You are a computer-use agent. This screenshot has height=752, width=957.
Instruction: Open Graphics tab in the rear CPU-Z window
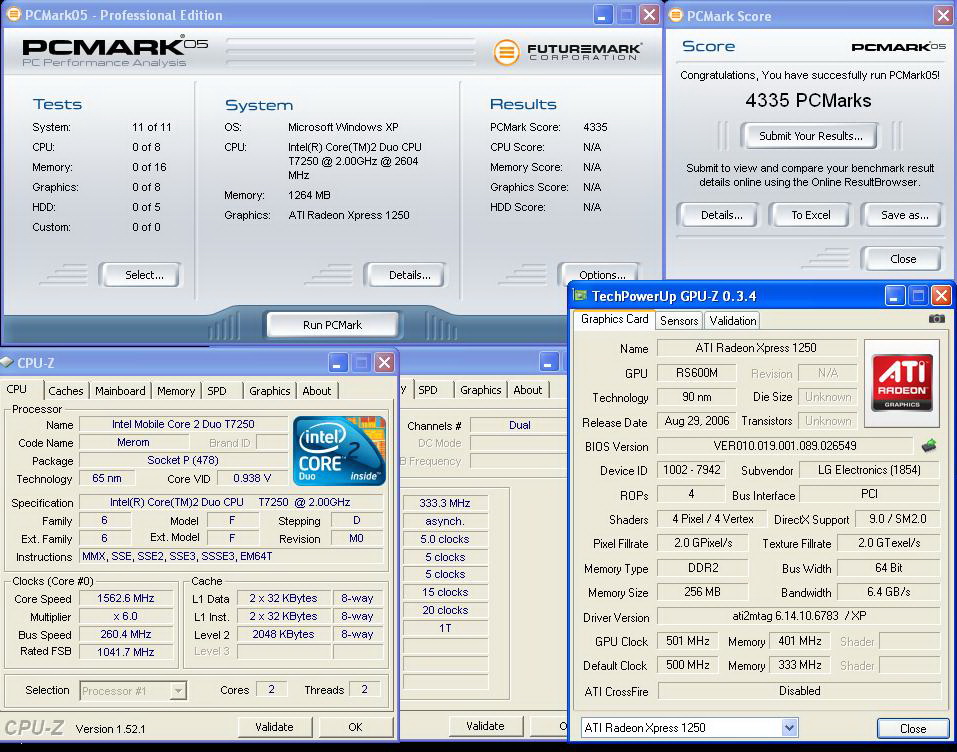tap(480, 389)
